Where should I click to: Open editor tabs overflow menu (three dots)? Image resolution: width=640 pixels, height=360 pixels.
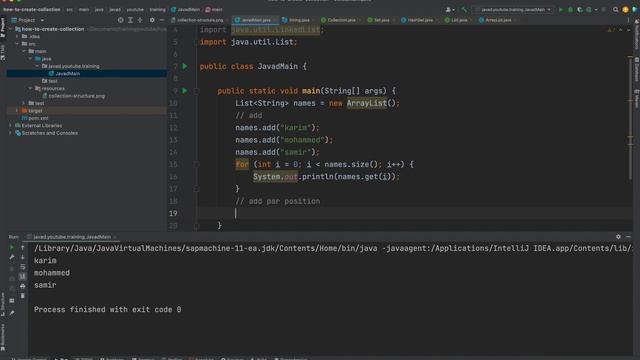coord(628,20)
